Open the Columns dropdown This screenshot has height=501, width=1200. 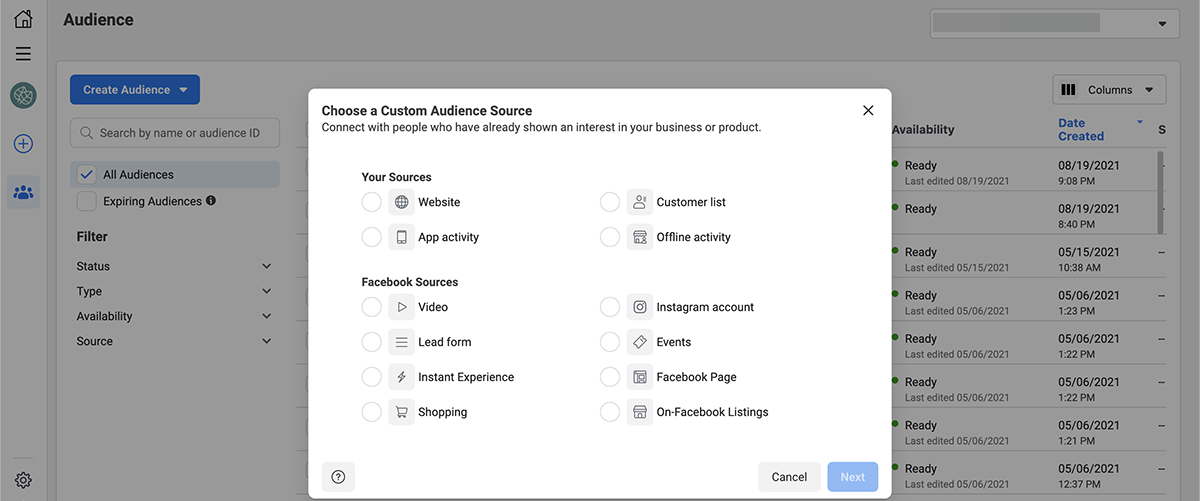click(1109, 90)
